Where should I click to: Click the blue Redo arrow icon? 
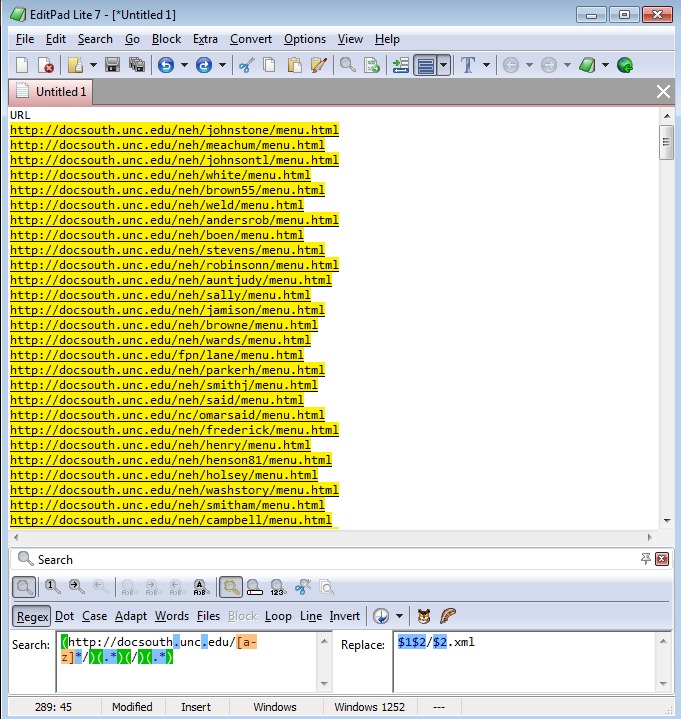pyautogui.click(x=204, y=65)
